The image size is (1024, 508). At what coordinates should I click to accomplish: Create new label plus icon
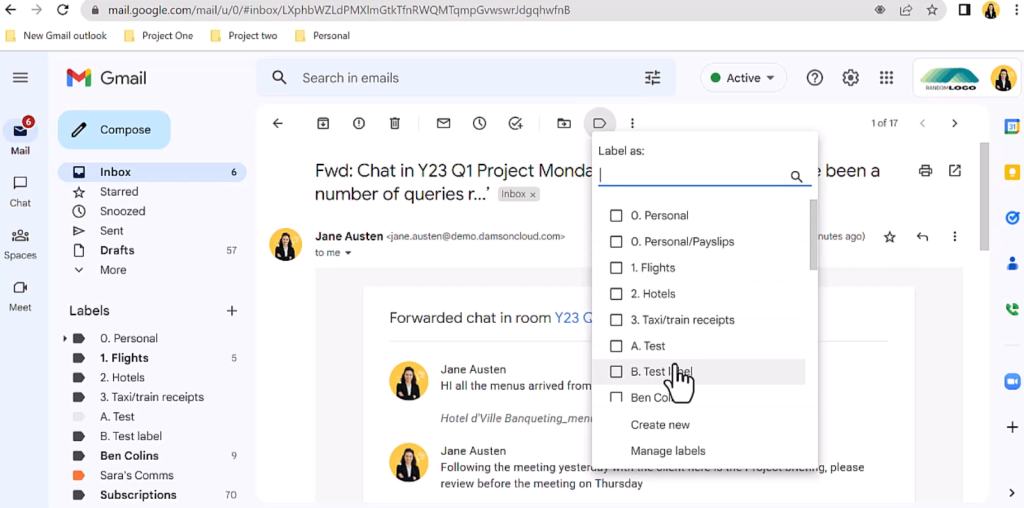tap(231, 311)
